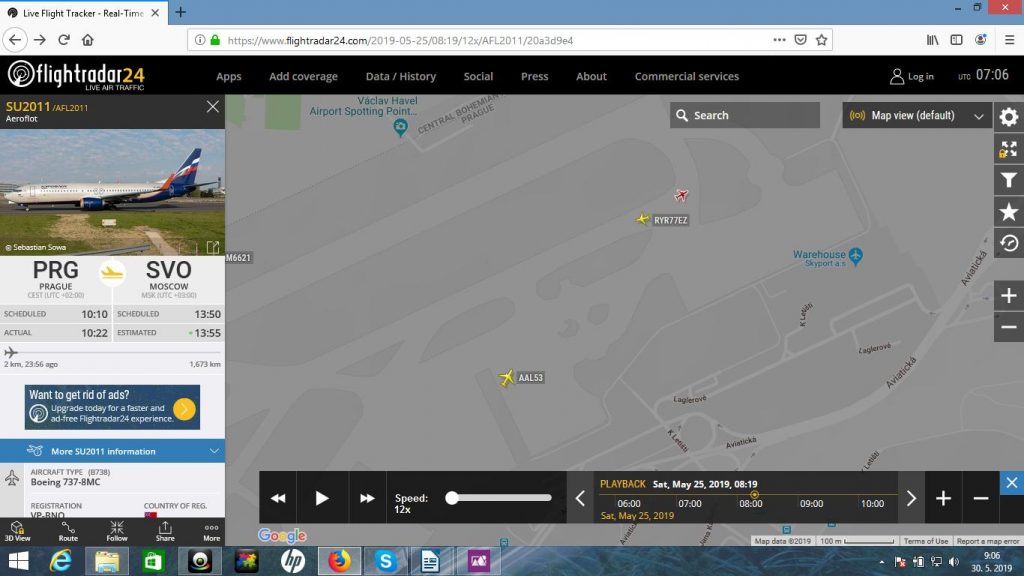This screenshot has height=576, width=1024.
Task: Zoom in the map with plus icon
Action: pos(1008,296)
